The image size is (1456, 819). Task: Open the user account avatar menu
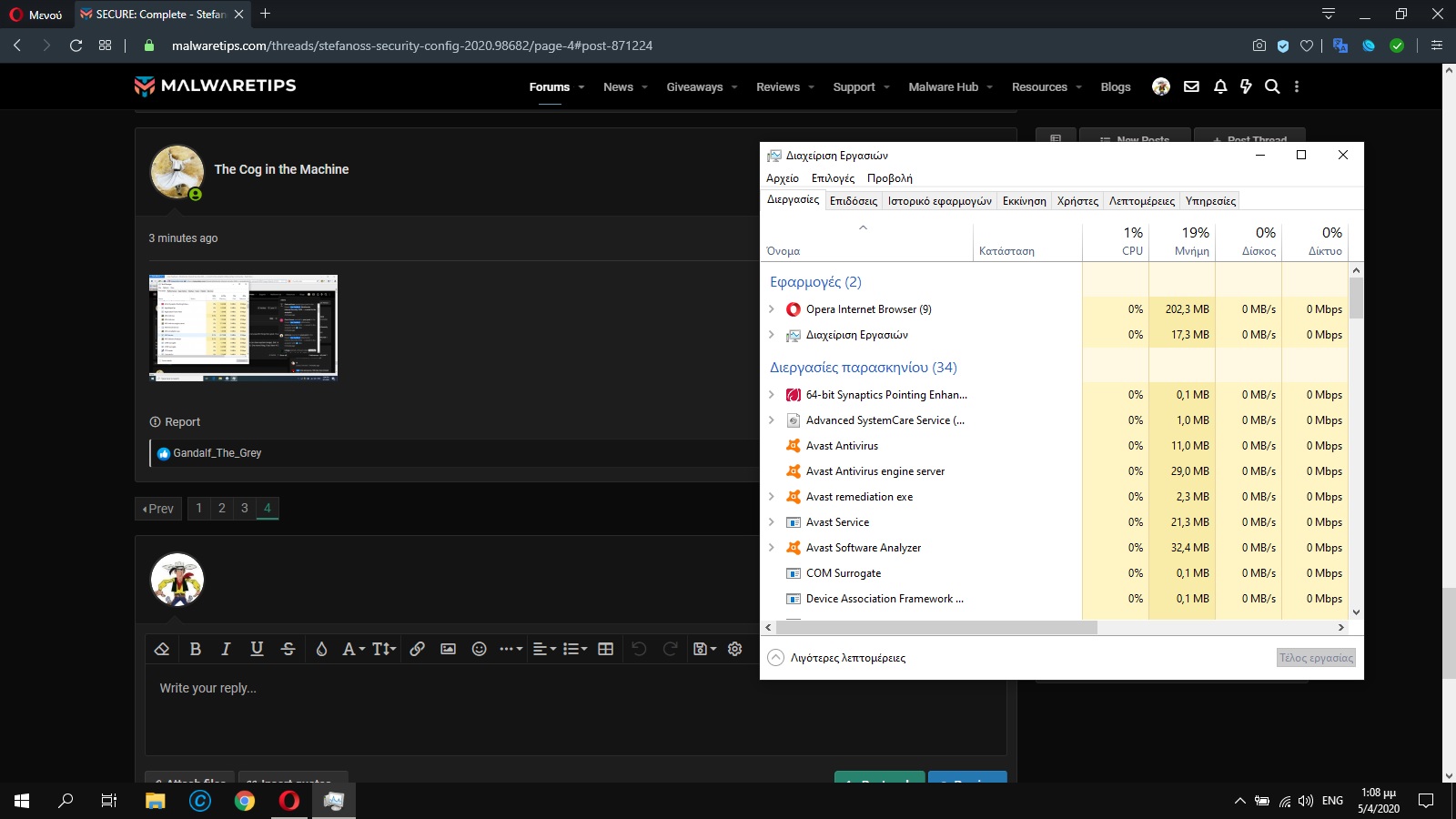(x=1161, y=86)
